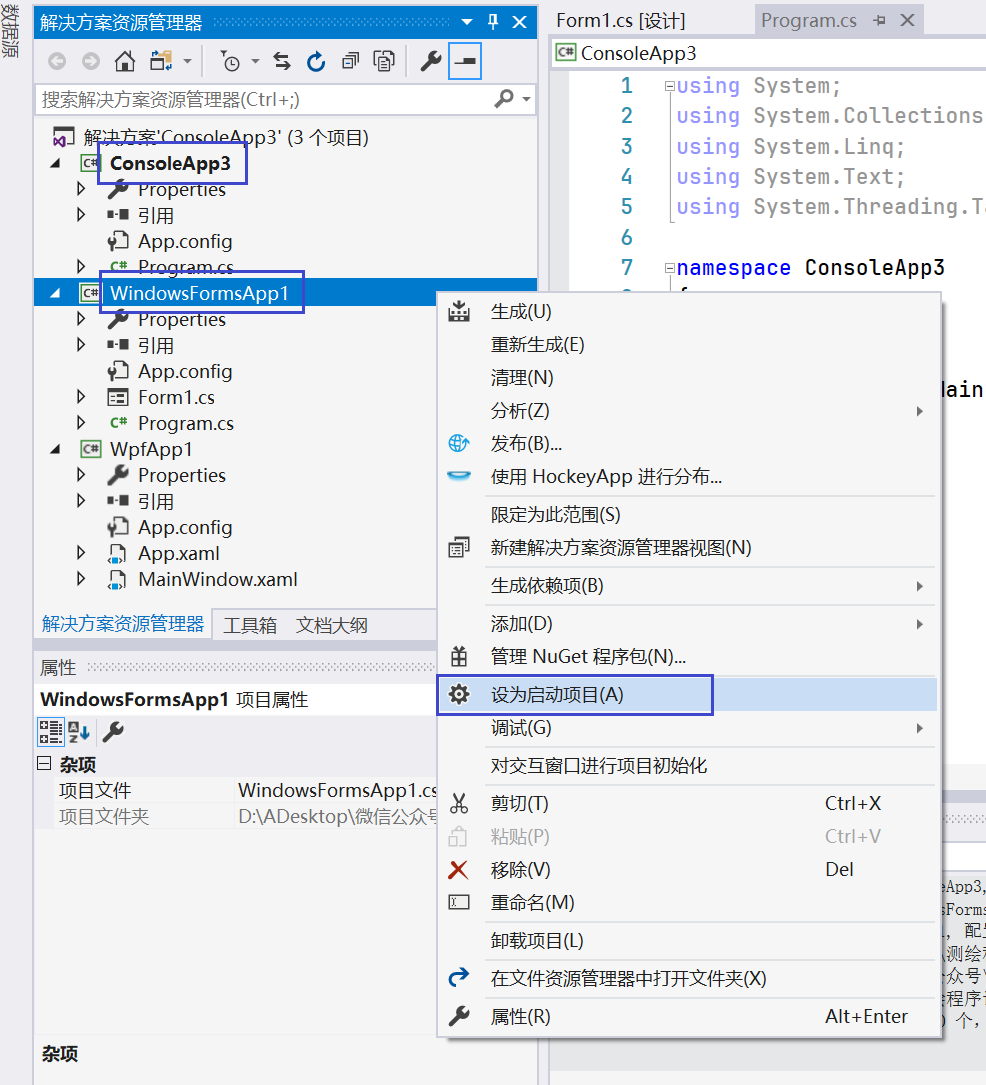The height and width of the screenshot is (1085, 986).
Task: Collapse the WpfApp1 project node
Action: (x=55, y=449)
